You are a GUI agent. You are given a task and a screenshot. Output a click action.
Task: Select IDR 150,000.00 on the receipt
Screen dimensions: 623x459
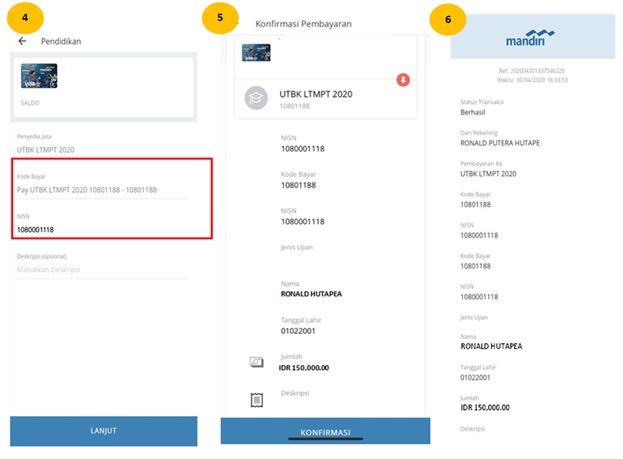pos(485,408)
